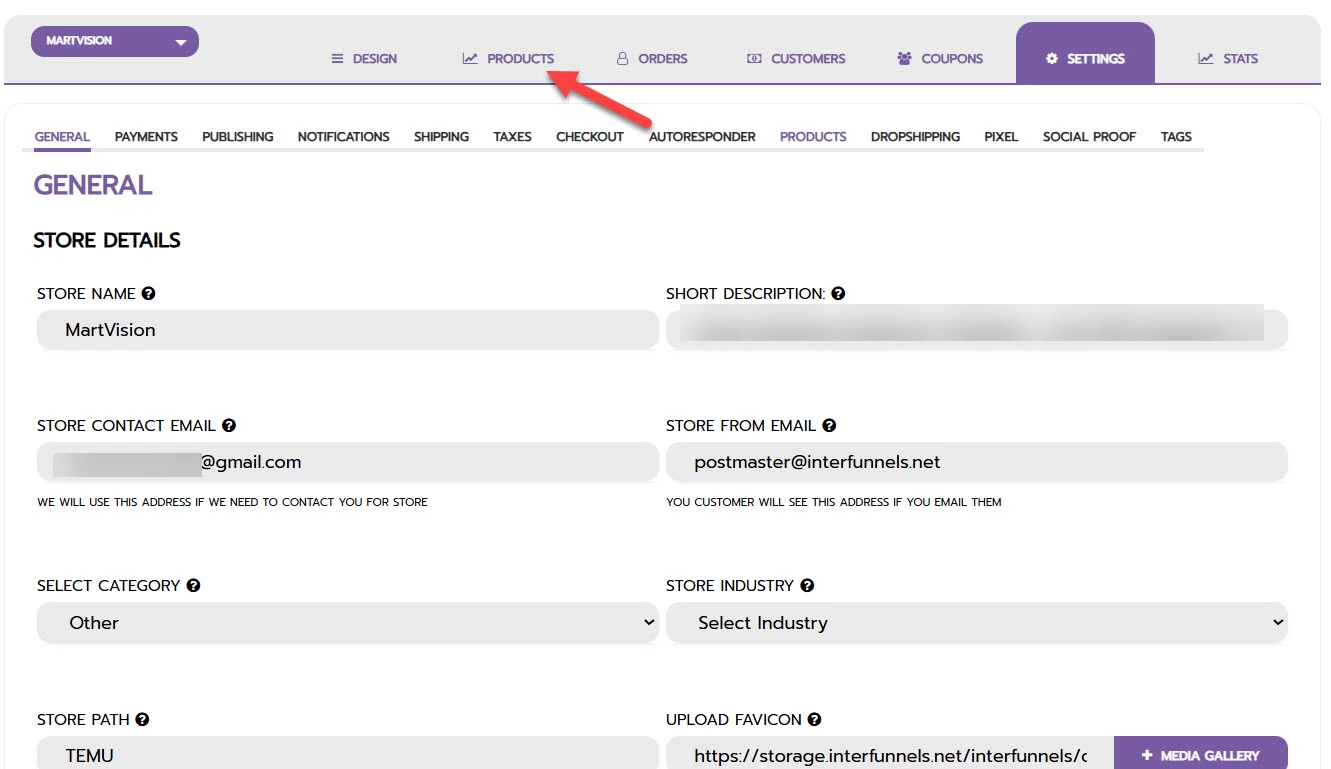The height and width of the screenshot is (769, 1331).
Task: Go to the ORDERS tab
Action: pyautogui.click(x=652, y=59)
